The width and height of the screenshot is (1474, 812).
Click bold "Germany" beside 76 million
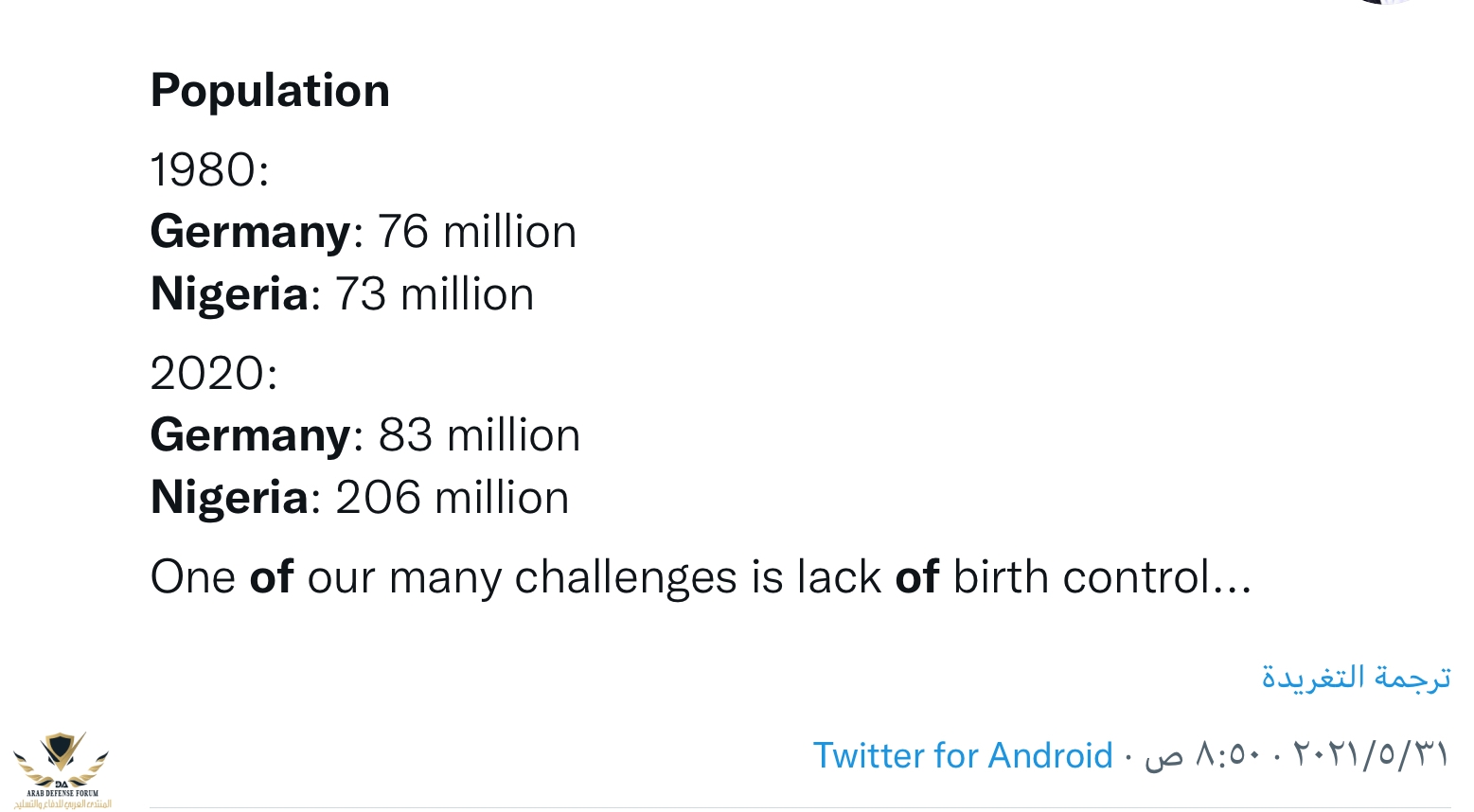click(251, 232)
